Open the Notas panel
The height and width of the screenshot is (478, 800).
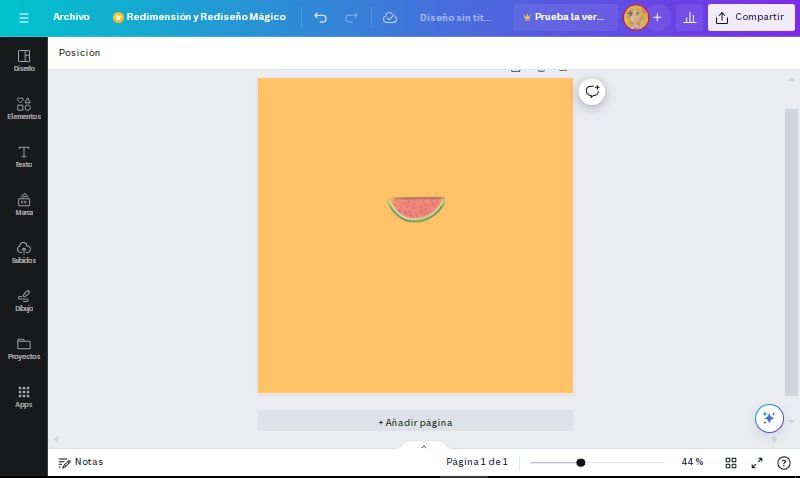pos(81,462)
